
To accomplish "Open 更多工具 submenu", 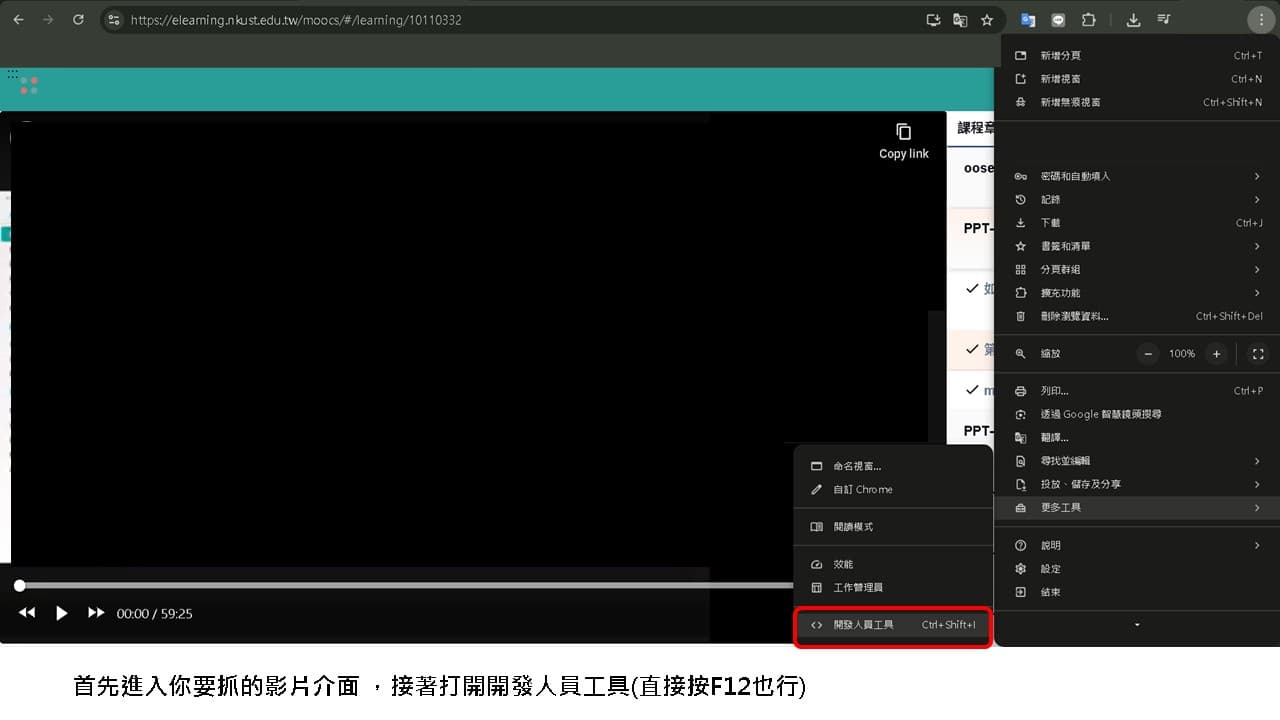I will [x=1138, y=508].
